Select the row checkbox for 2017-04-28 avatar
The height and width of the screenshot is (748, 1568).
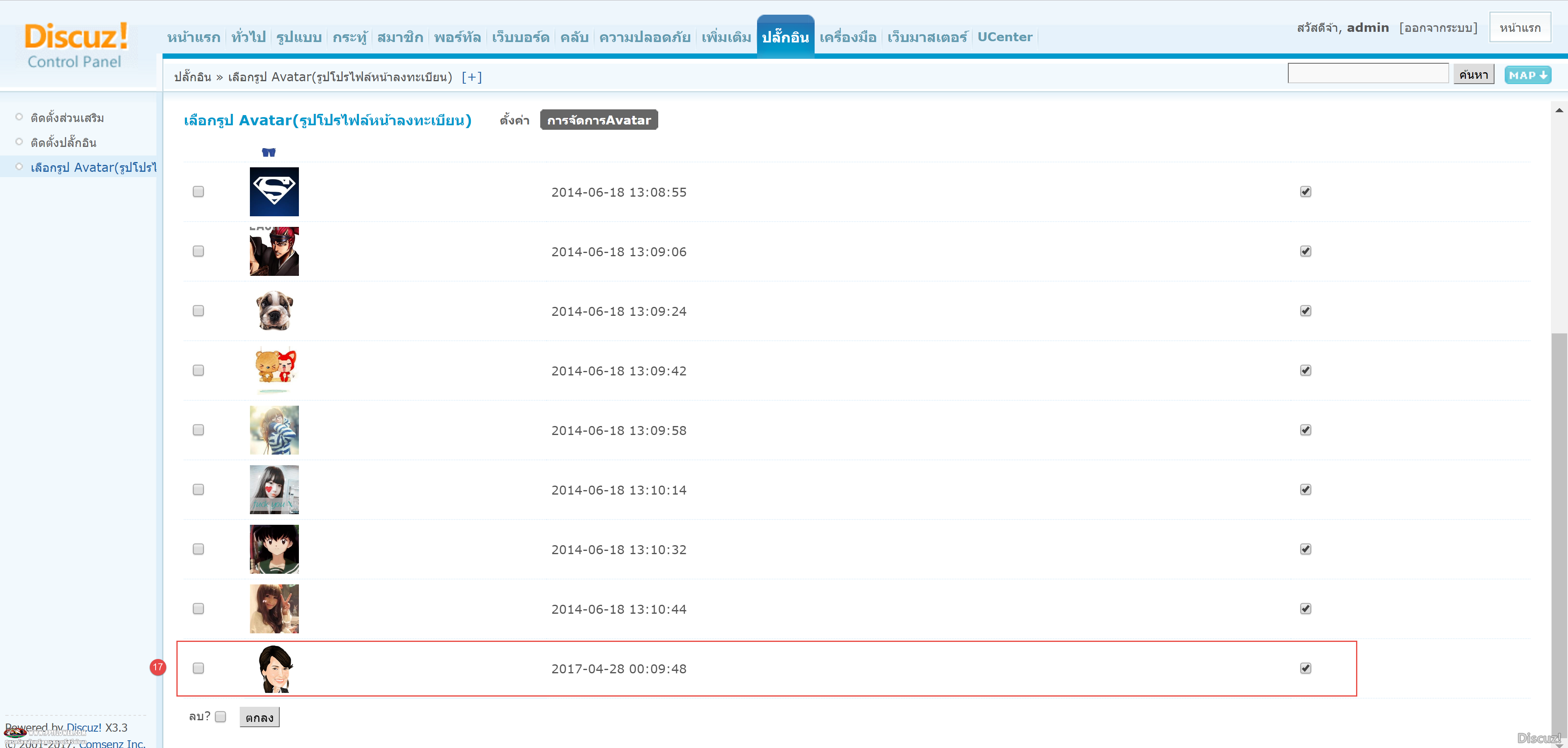point(198,668)
